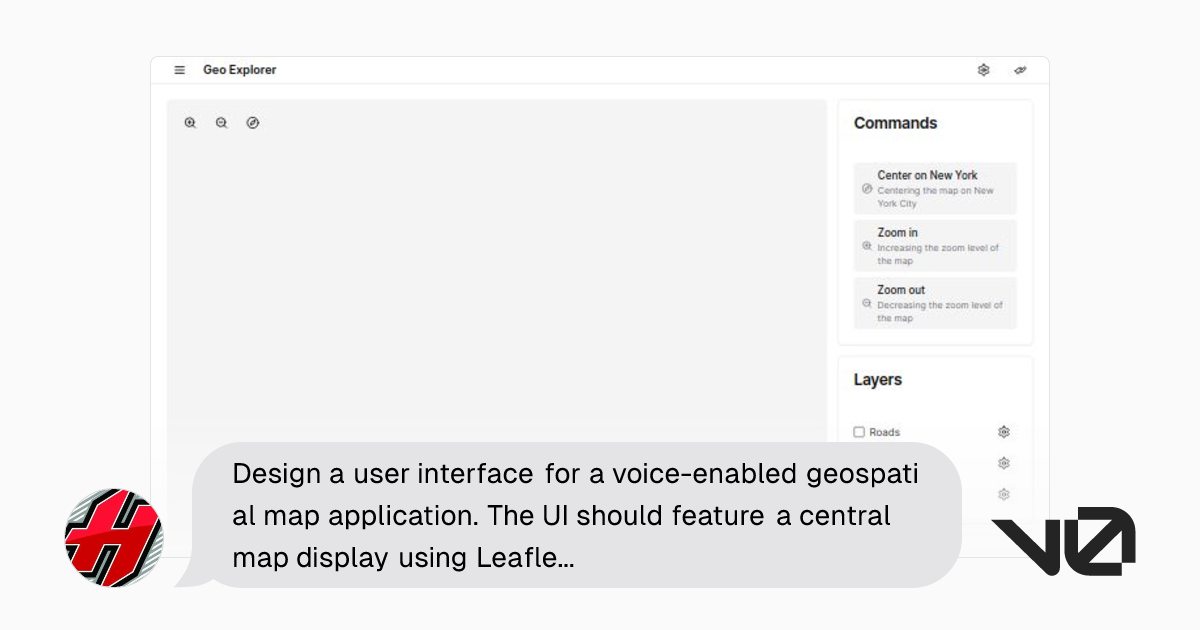Click the gear icon for the second layer entry

click(x=1003, y=462)
